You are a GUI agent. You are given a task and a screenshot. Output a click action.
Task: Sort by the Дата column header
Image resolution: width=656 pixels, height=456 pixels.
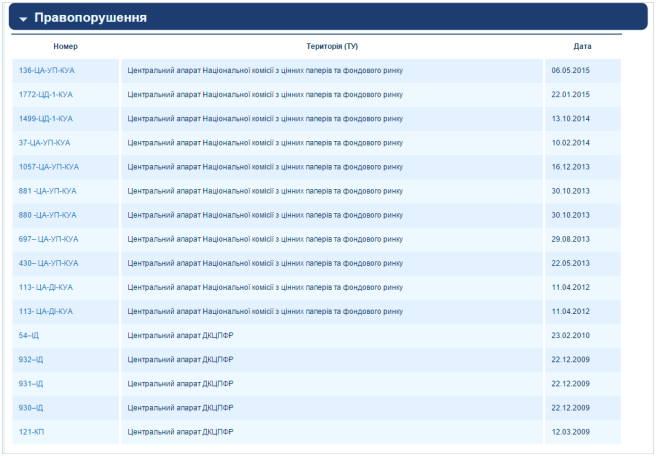pos(582,46)
